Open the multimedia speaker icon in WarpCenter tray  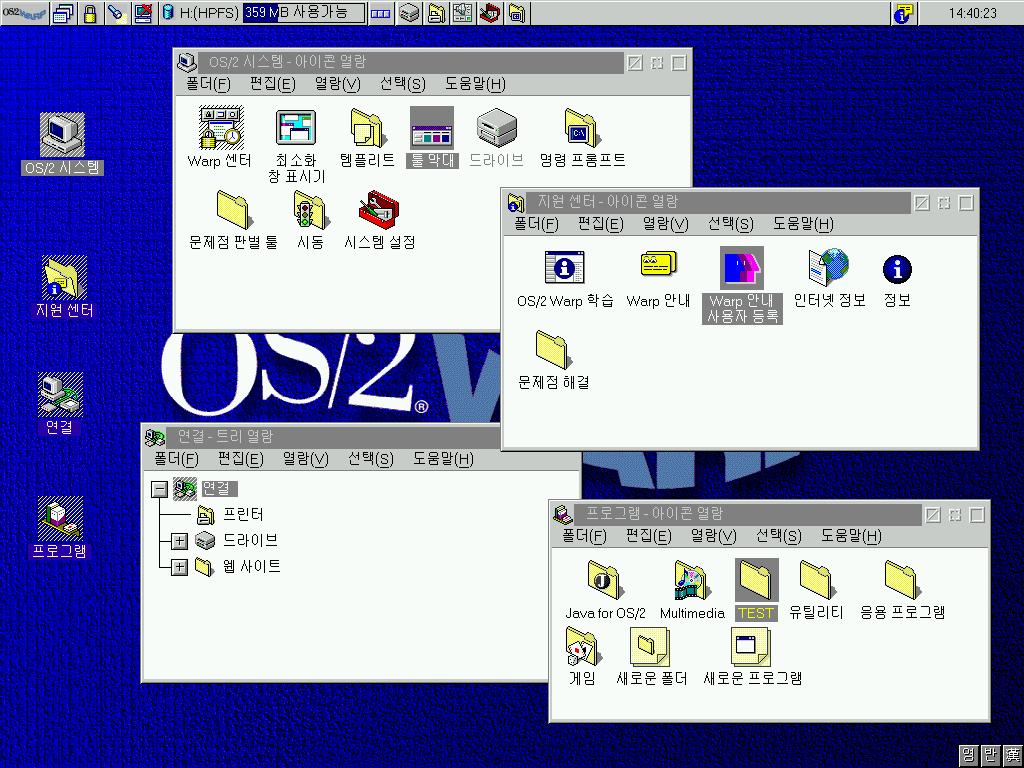click(462, 12)
